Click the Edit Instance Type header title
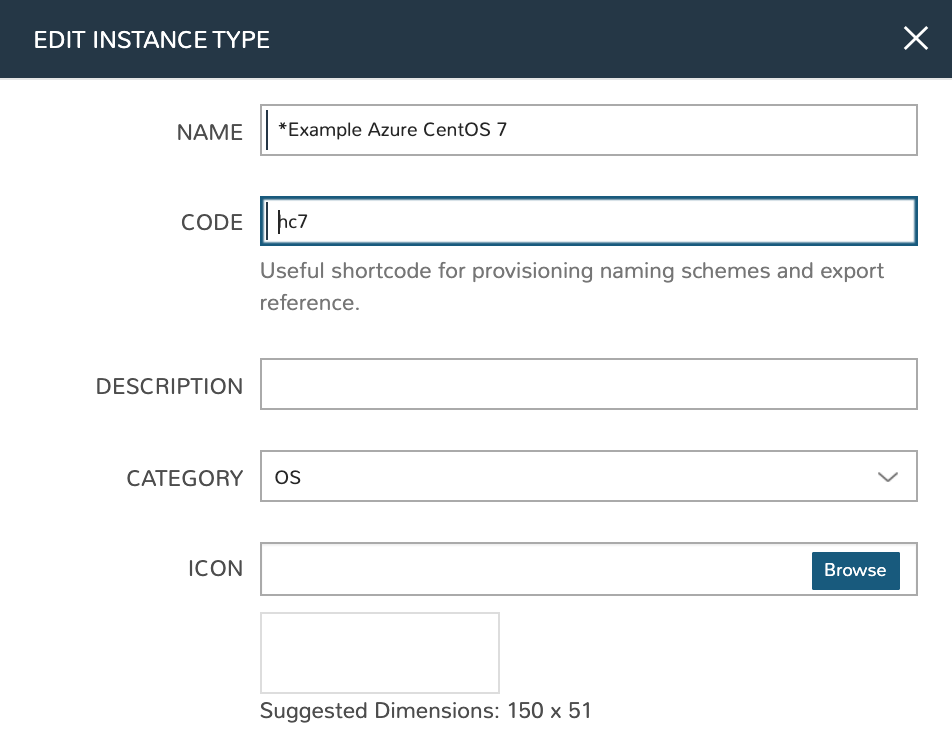Image resolution: width=952 pixels, height=754 pixels. pyautogui.click(x=152, y=40)
